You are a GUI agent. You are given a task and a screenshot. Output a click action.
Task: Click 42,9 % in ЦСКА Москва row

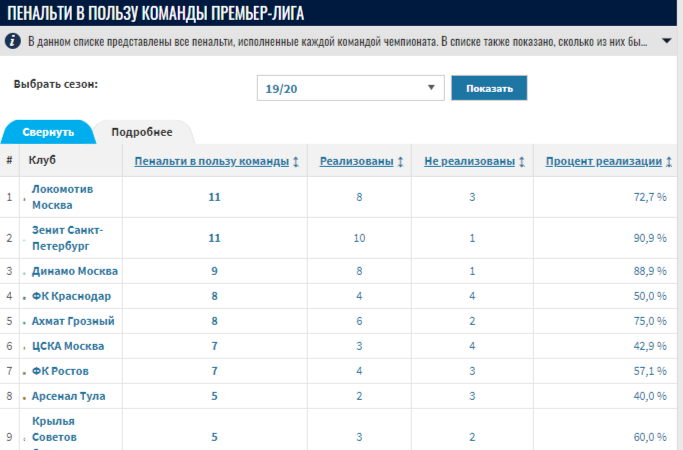coord(650,346)
